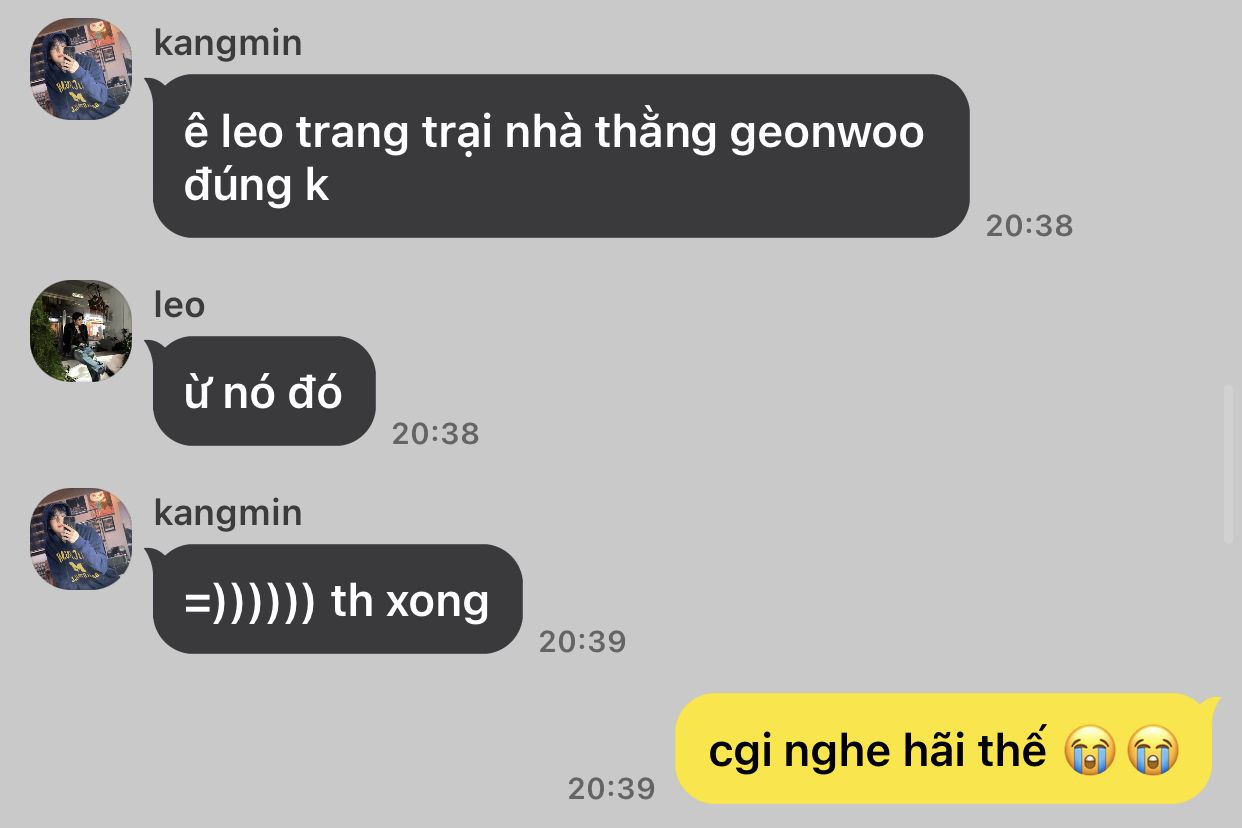
Task: Click the last crying emoji in yellow bubble
Action: [1153, 750]
